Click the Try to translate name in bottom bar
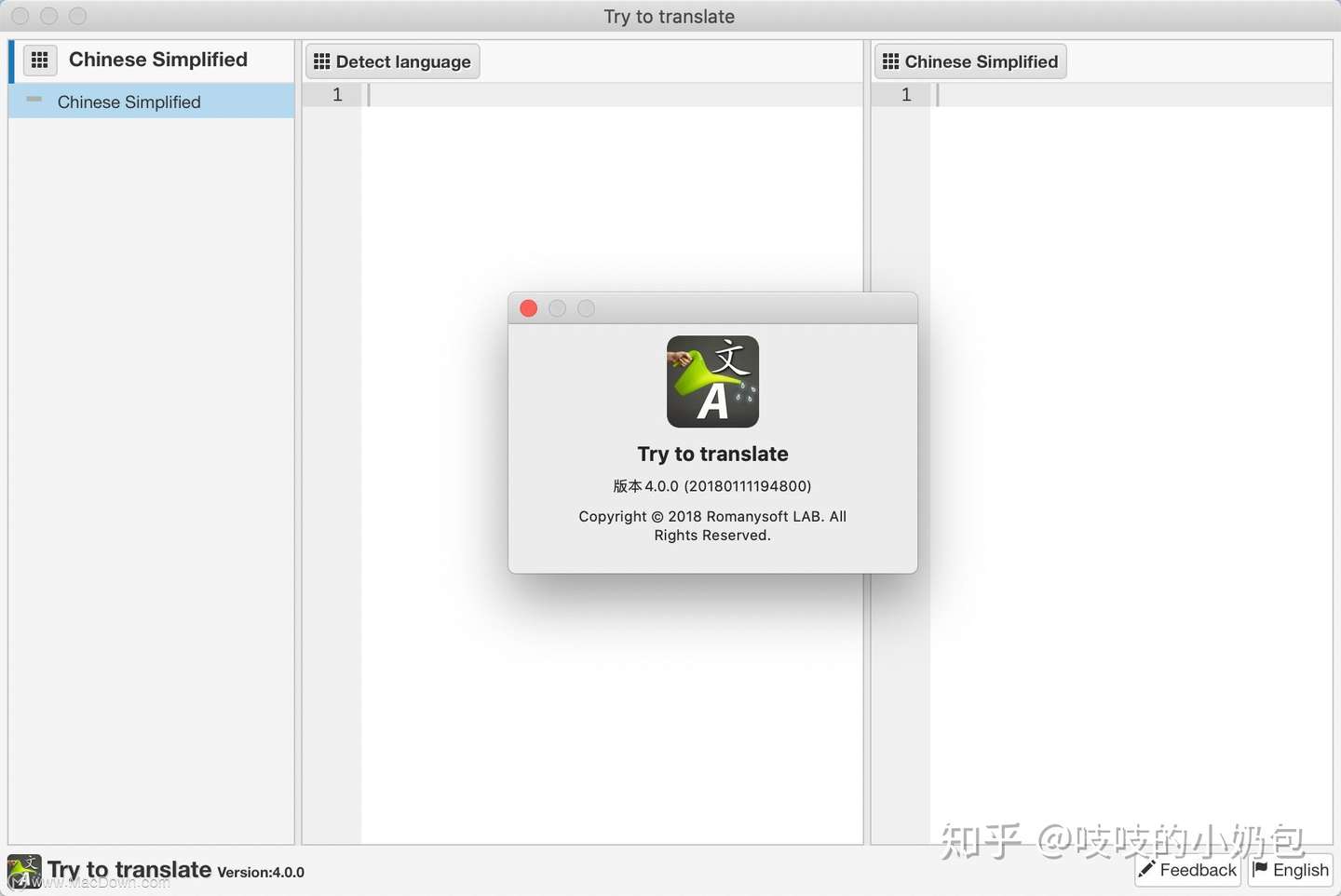Image resolution: width=1341 pixels, height=896 pixels. click(x=129, y=870)
